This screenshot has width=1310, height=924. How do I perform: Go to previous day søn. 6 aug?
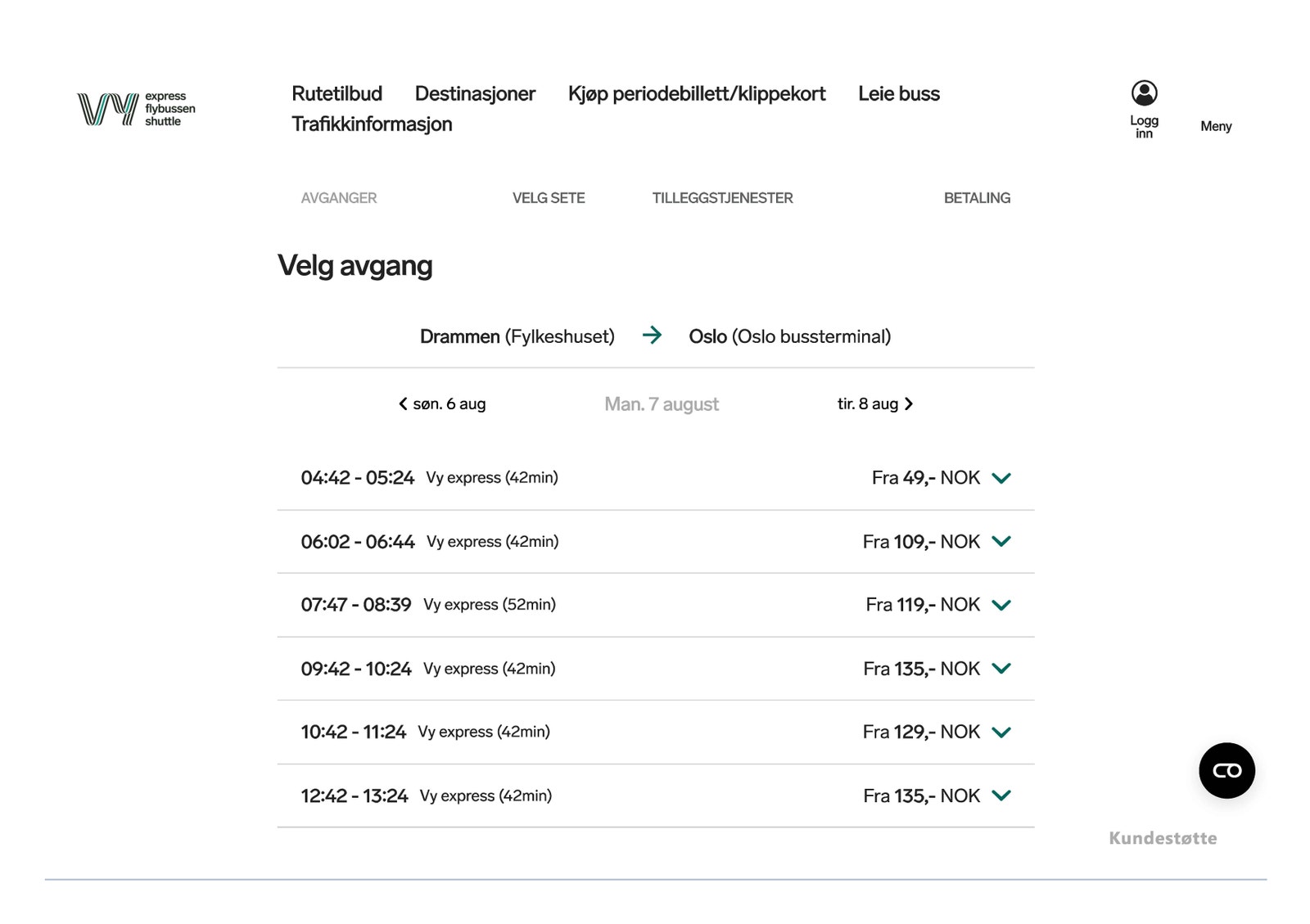(x=442, y=403)
